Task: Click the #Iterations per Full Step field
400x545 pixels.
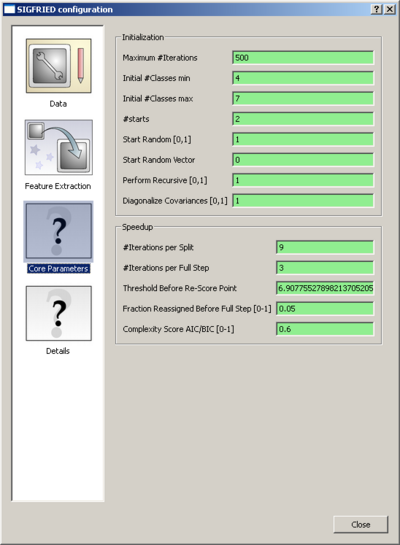Action: pos(325,268)
